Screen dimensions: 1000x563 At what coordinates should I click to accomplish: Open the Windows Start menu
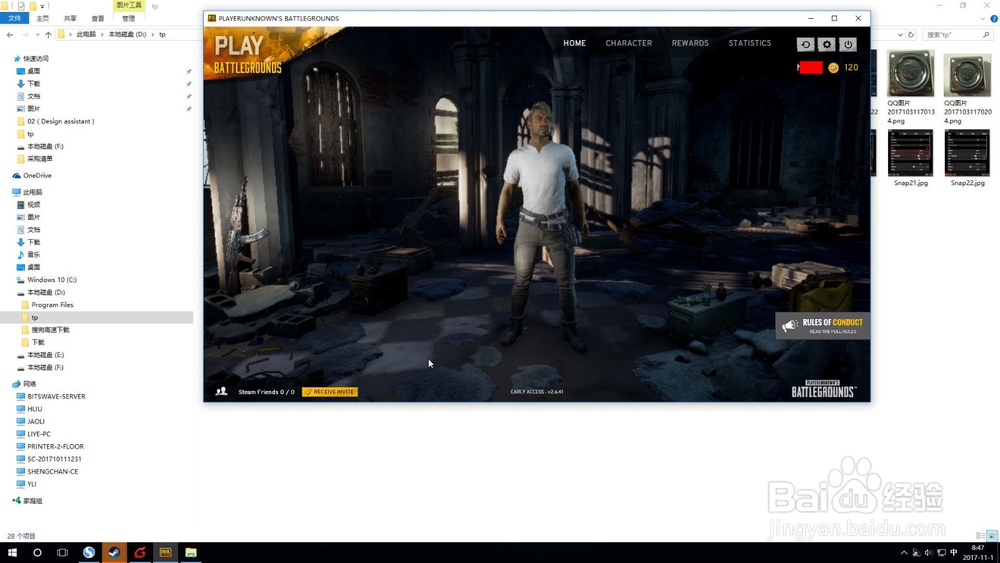pyautogui.click(x=11, y=552)
